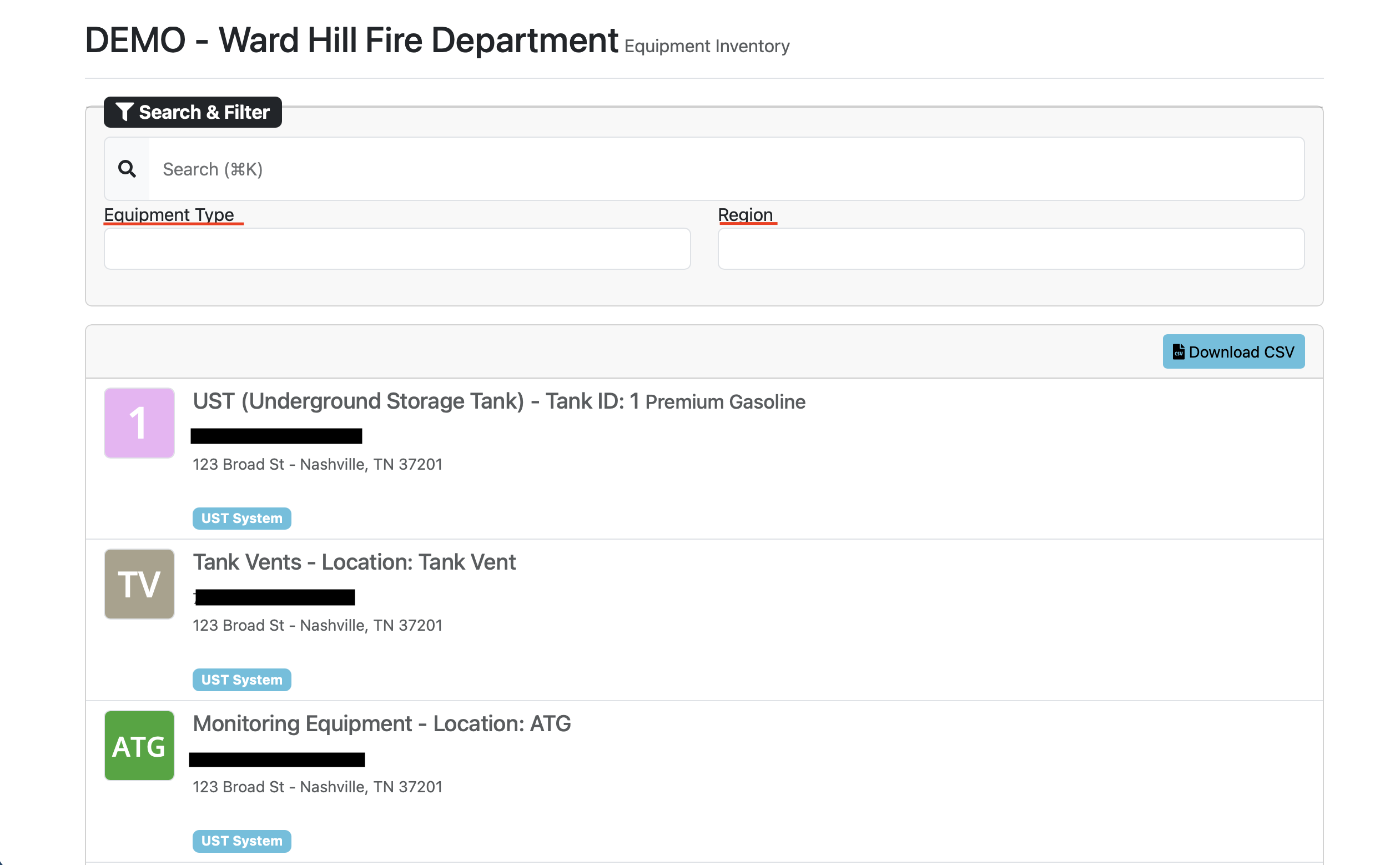
Task: Click the funnel filter icon
Action: 124,112
